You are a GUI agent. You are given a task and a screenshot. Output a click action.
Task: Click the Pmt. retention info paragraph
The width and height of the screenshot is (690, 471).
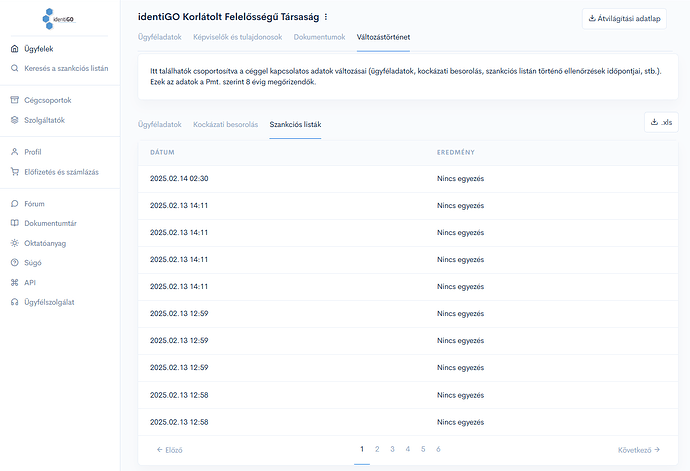pos(405,77)
